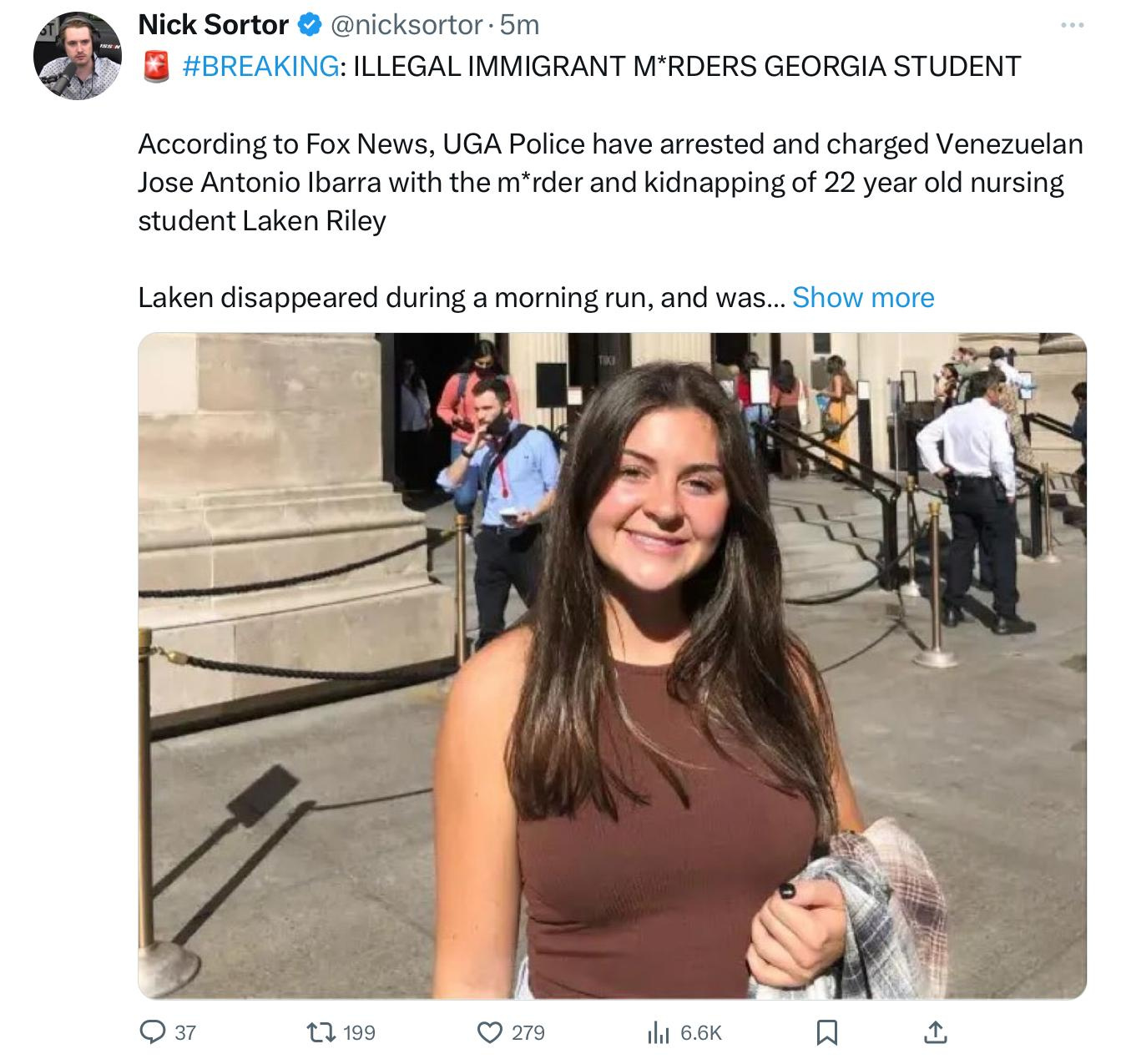Bookmark this tweet
Viewport: 1121px width, 1064px height.
[826, 1033]
